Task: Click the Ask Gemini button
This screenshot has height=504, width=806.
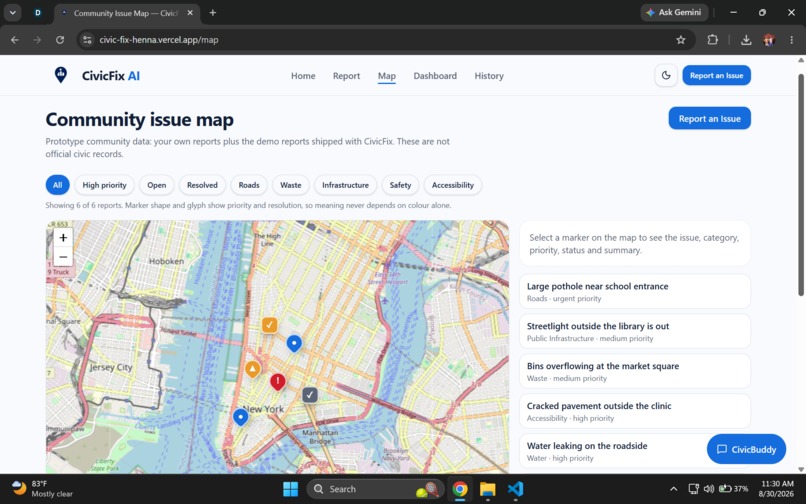Action: pyautogui.click(x=674, y=12)
